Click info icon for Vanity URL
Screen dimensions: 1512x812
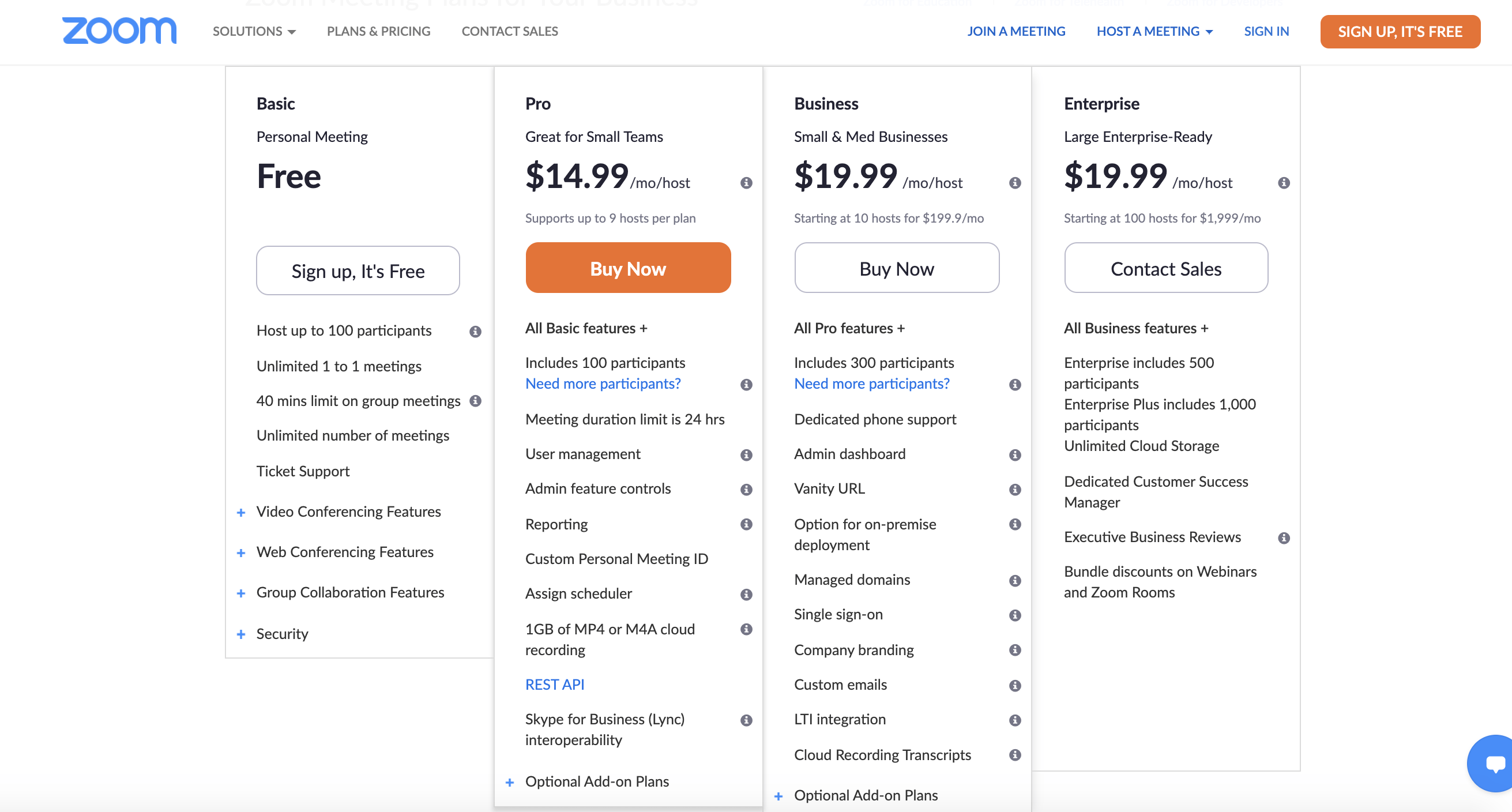click(1015, 490)
